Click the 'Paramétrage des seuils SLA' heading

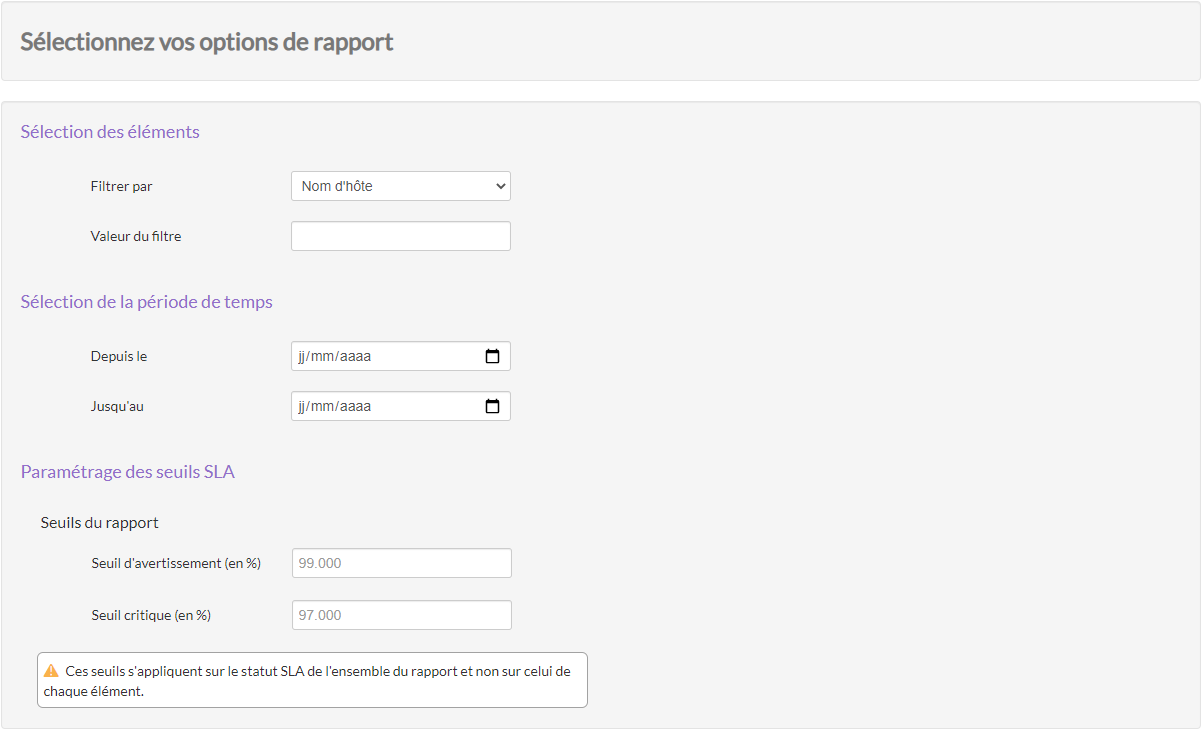click(x=127, y=472)
